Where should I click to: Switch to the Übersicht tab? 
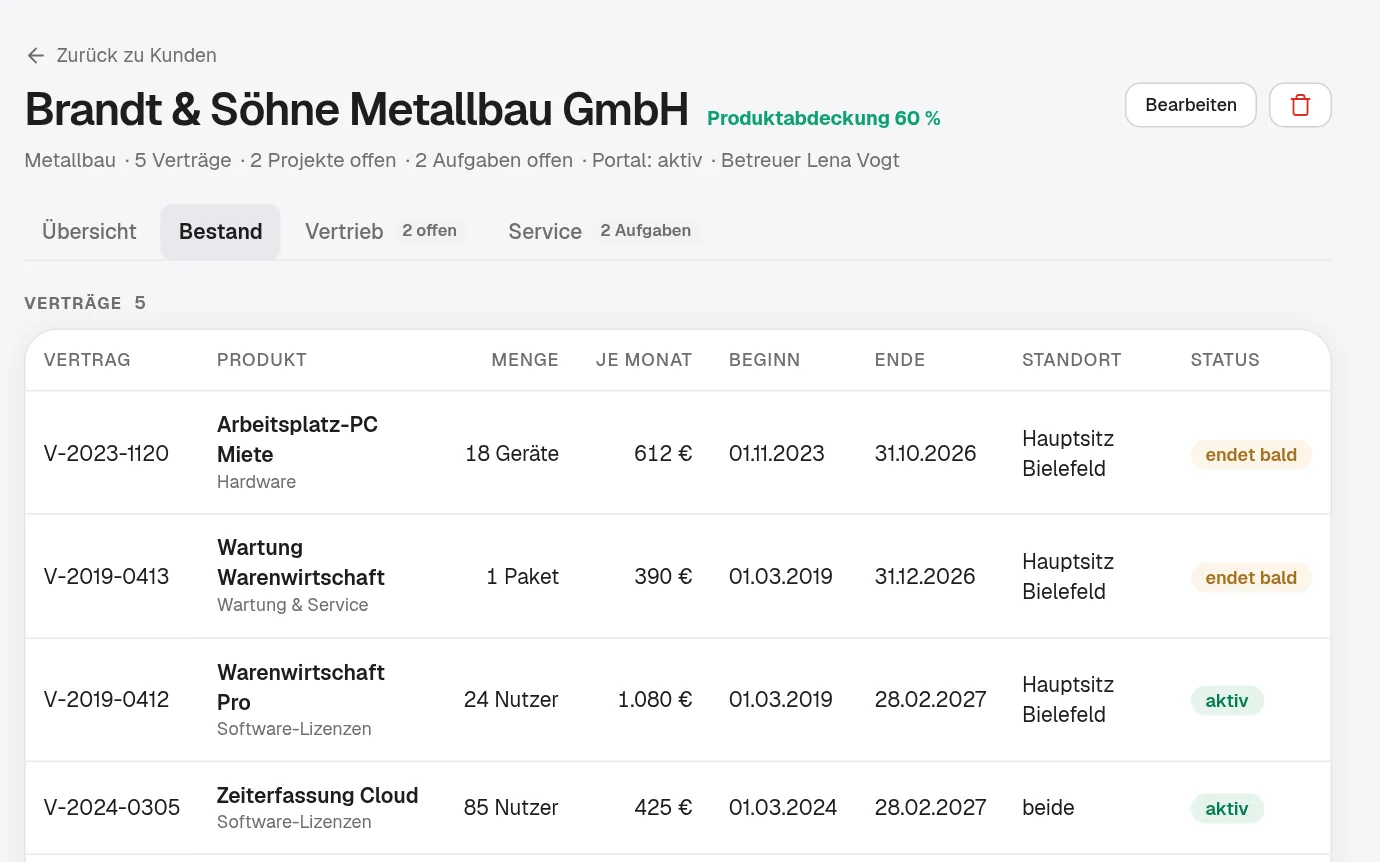click(89, 232)
